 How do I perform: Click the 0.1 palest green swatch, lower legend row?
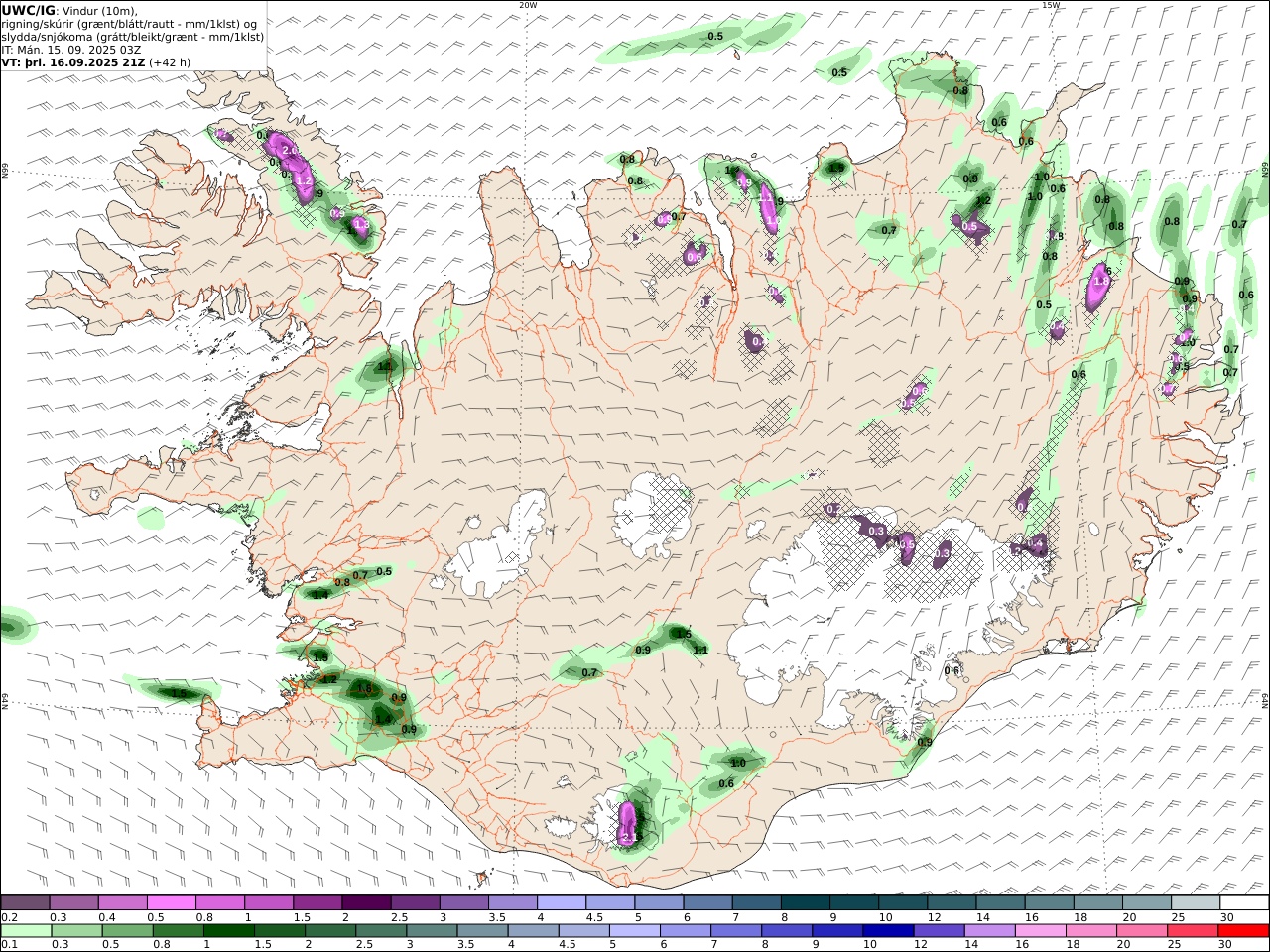coord(27,931)
